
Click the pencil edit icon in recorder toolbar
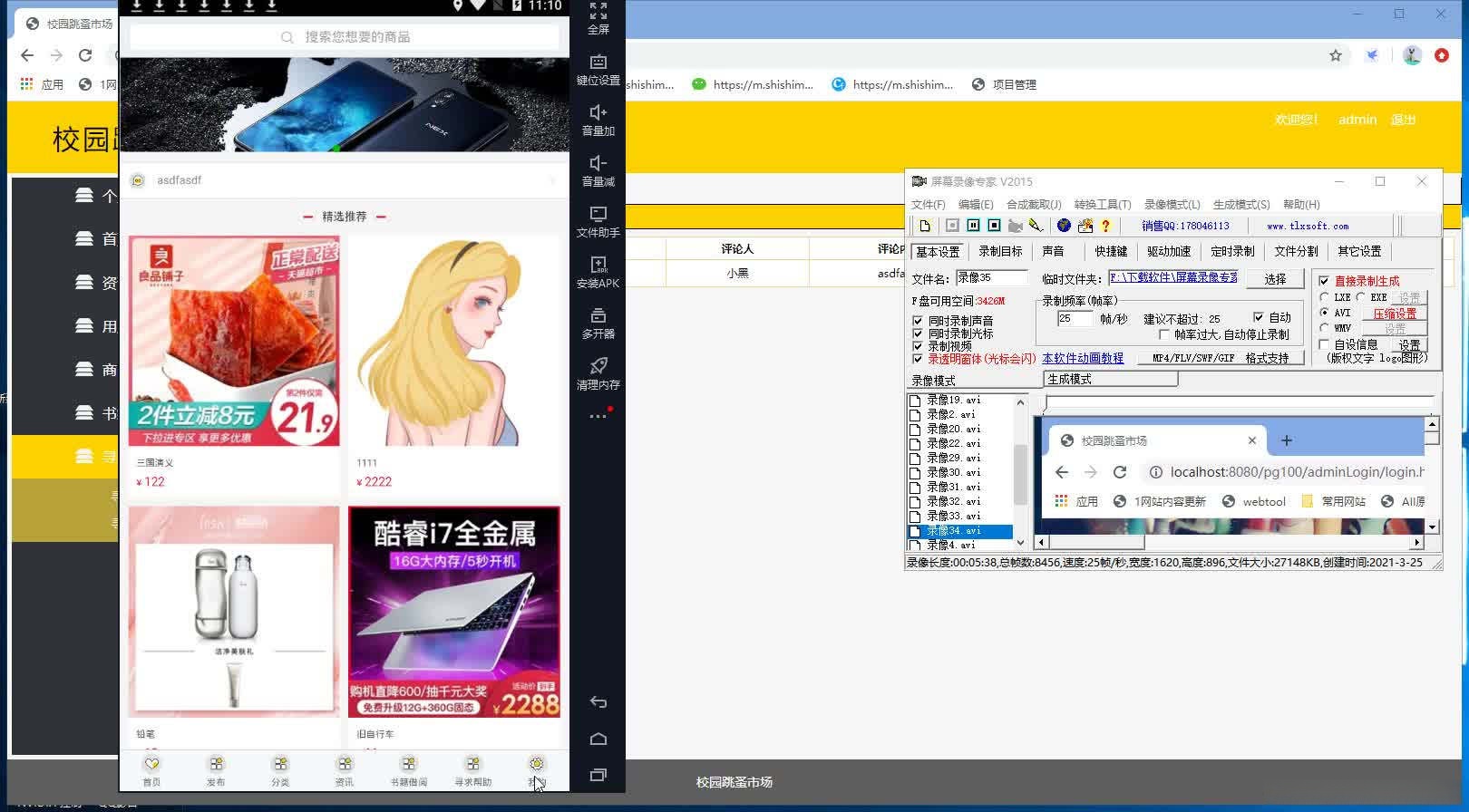tap(1036, 226)
